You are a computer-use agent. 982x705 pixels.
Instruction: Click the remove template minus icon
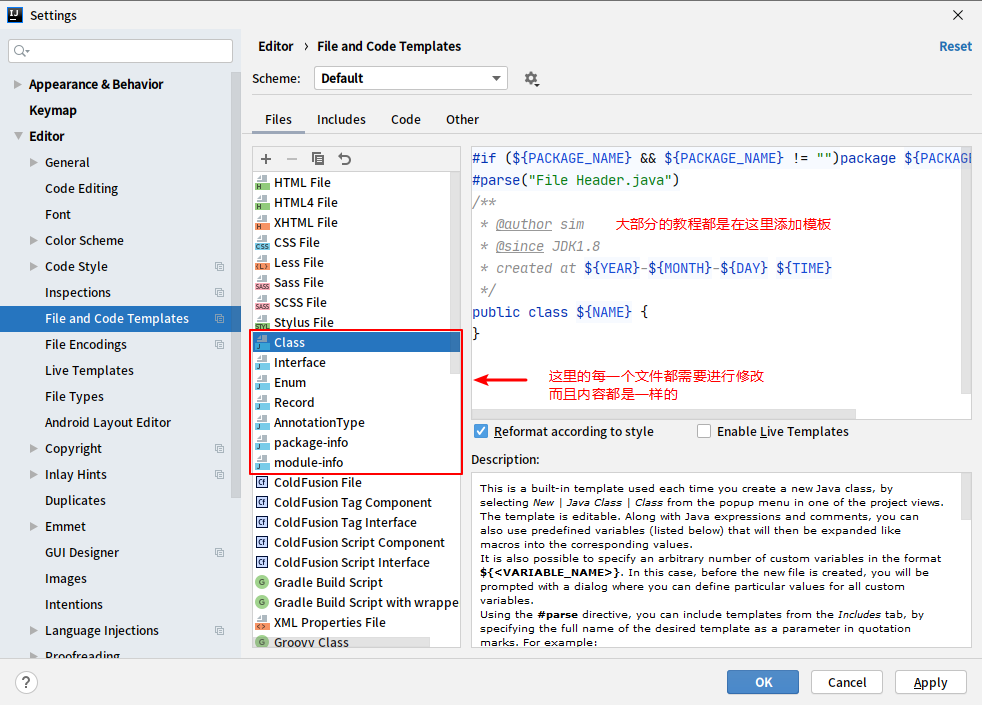pyautogui.click(x=292, y=159)
